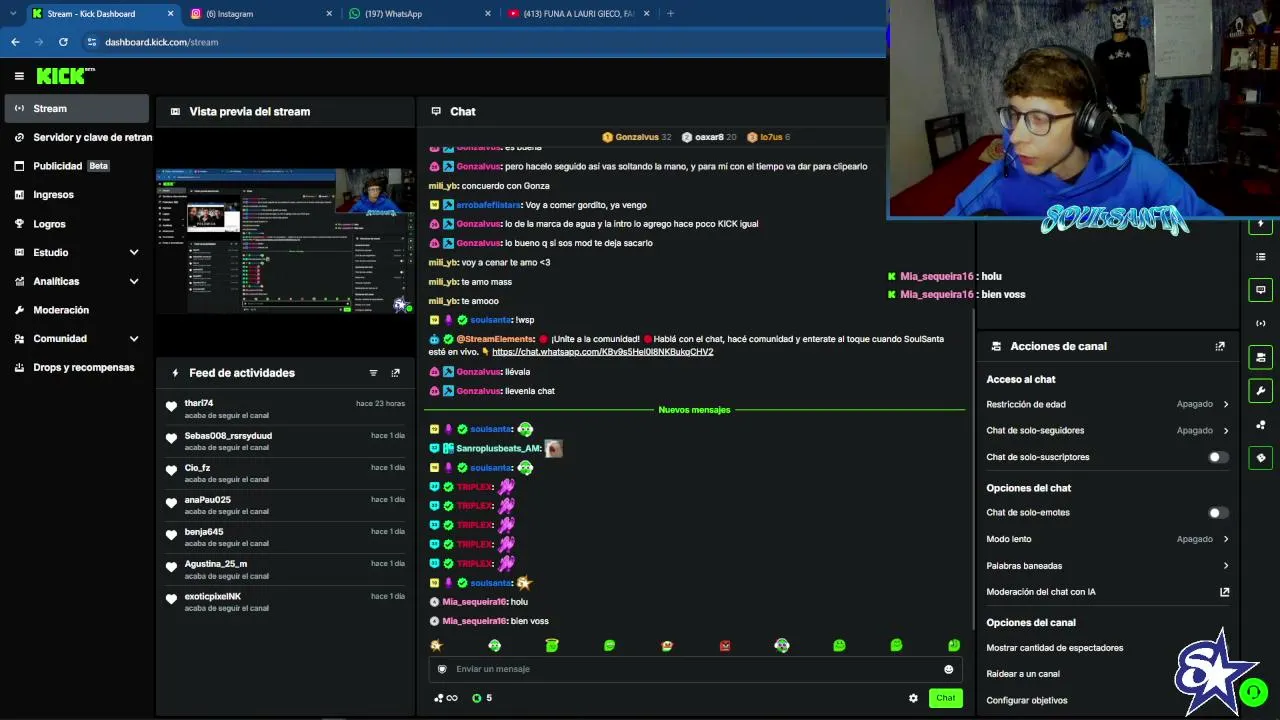Toggle the list icon in right toolbar
Viewport: 1280px width, 720px height.
click(1261, 257)
